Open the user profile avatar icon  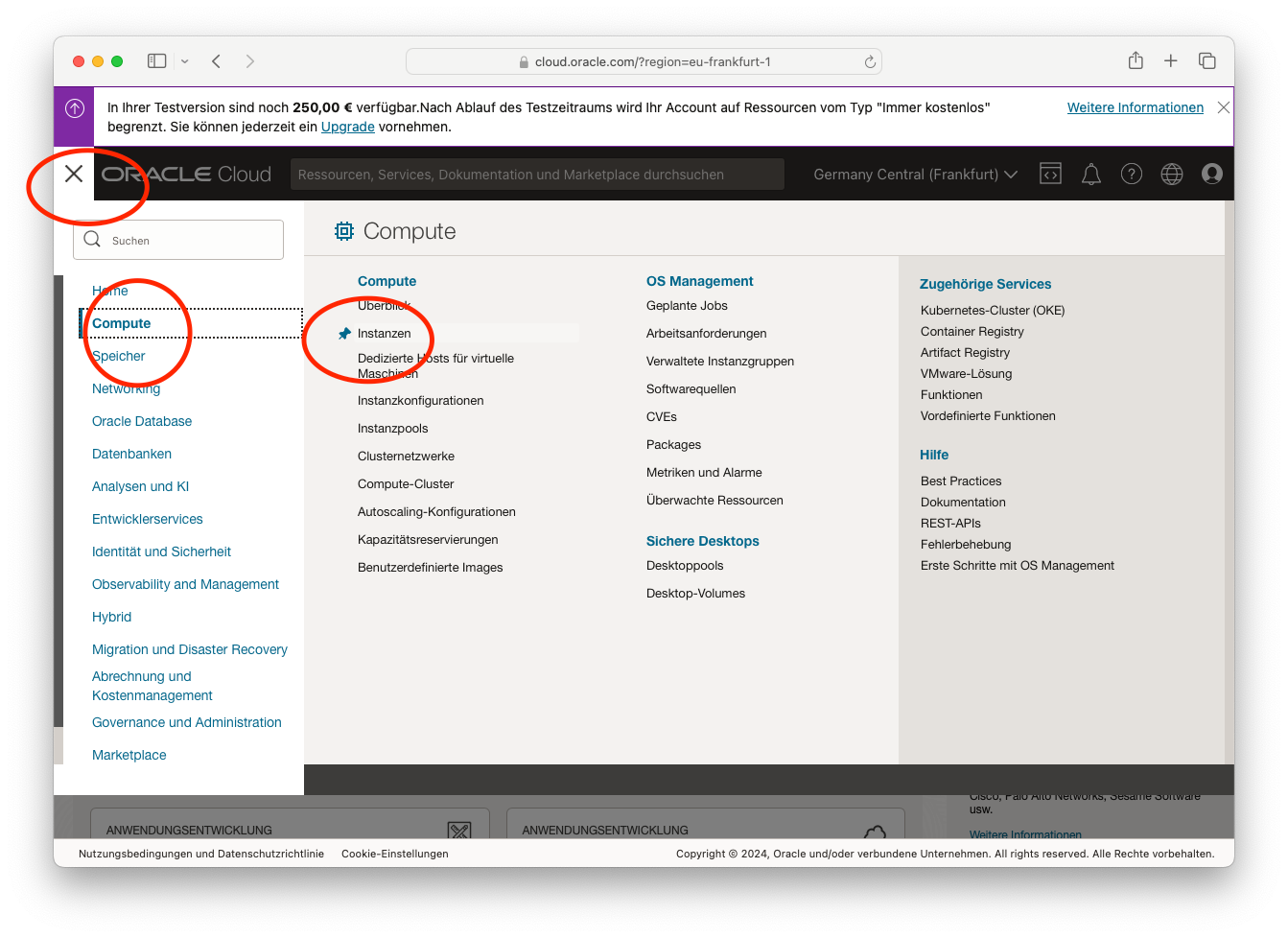1212,174
